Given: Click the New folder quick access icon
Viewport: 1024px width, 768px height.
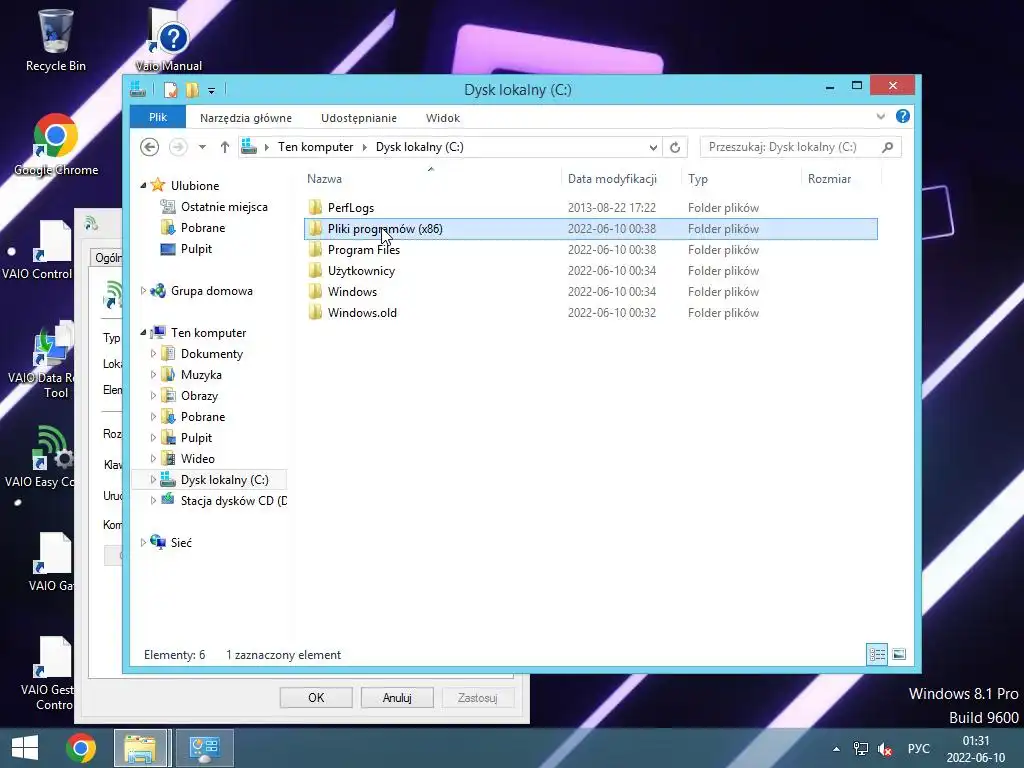Looking at the screenshot, I should (192, 89).
